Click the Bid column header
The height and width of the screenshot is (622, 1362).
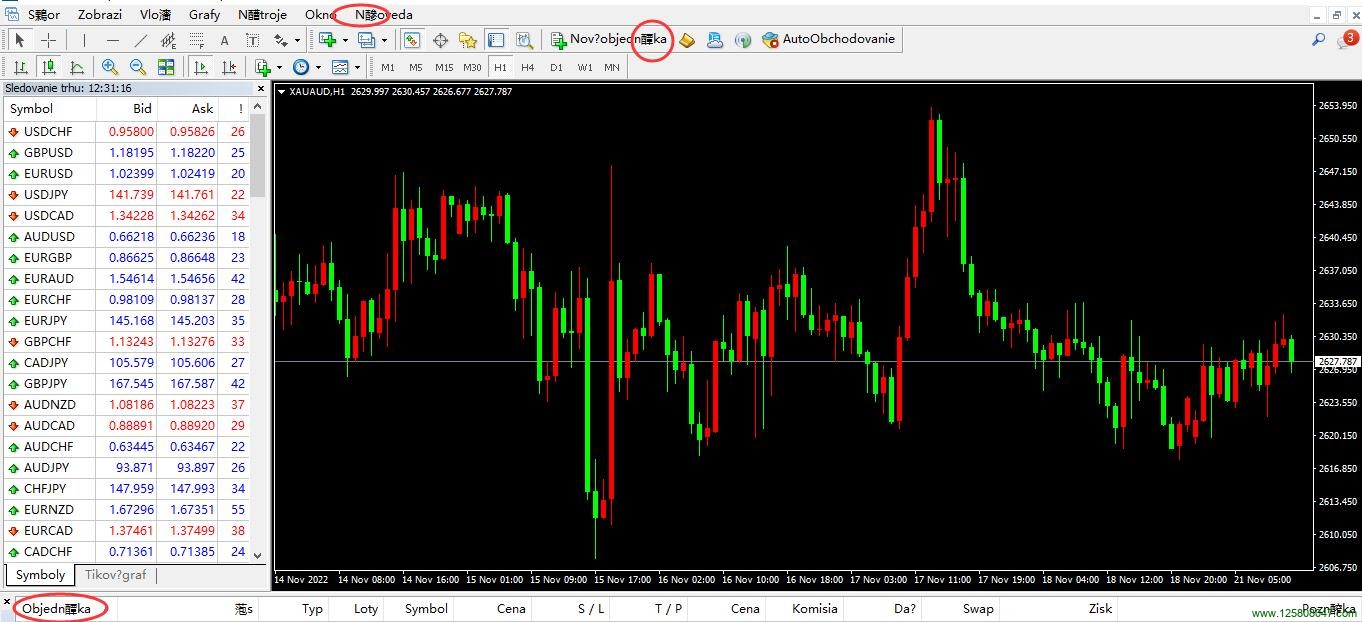pyautogui.click(x=142, y=109)
